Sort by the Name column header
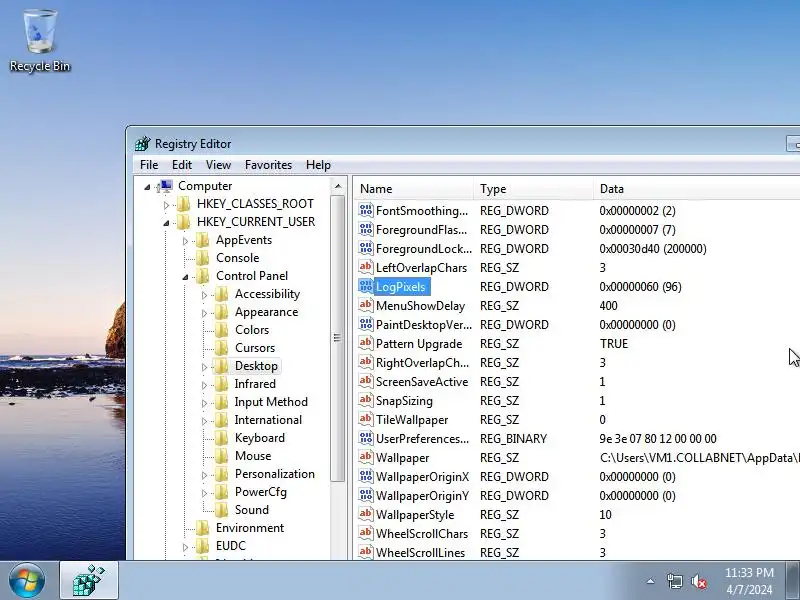800x600 pixels. (x=413, y=189)
